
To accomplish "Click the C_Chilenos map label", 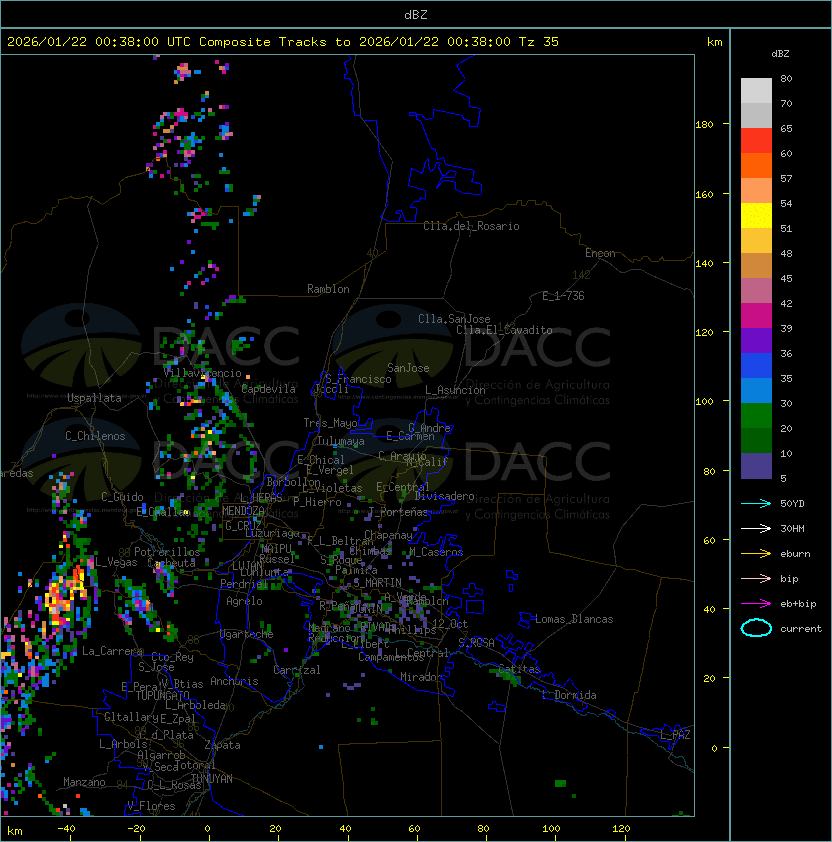I will pos(95,436).
